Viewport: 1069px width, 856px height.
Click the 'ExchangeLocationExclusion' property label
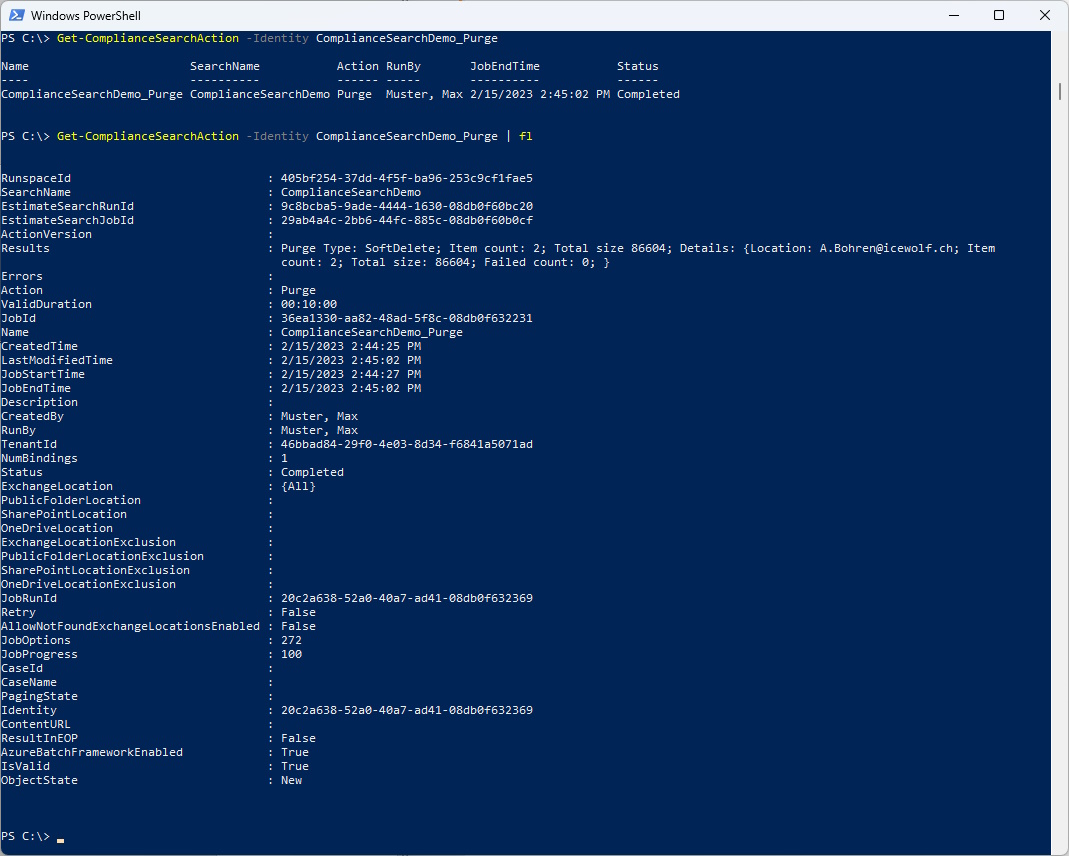(89, 542)
